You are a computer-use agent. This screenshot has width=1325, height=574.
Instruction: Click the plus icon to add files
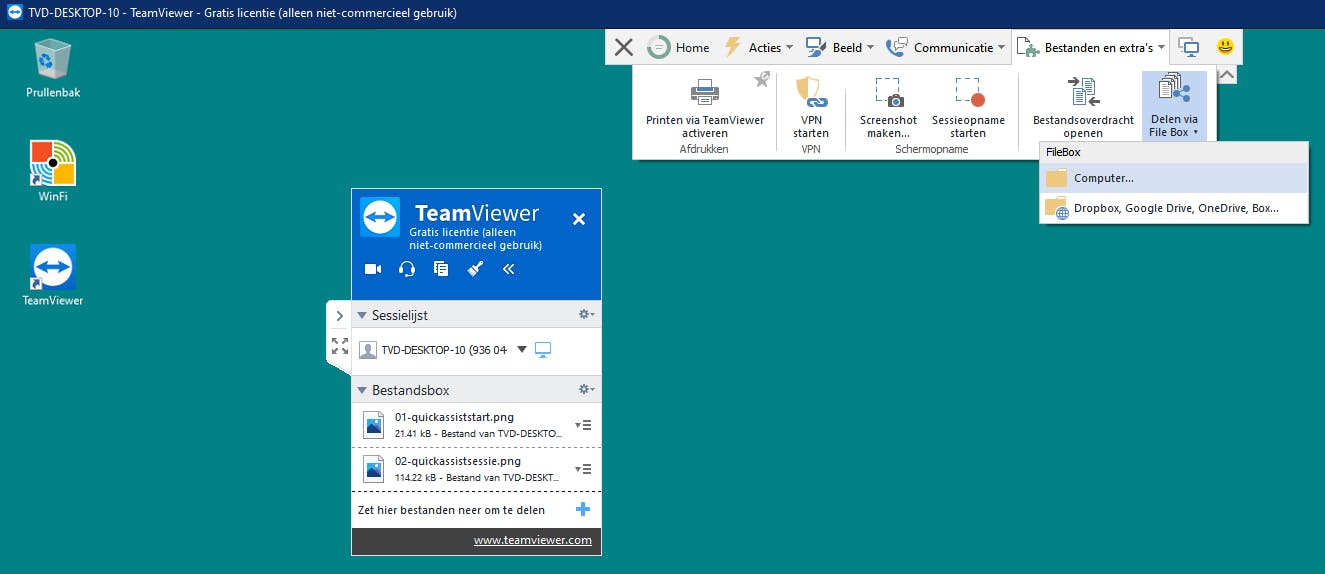tap(583, 510)
